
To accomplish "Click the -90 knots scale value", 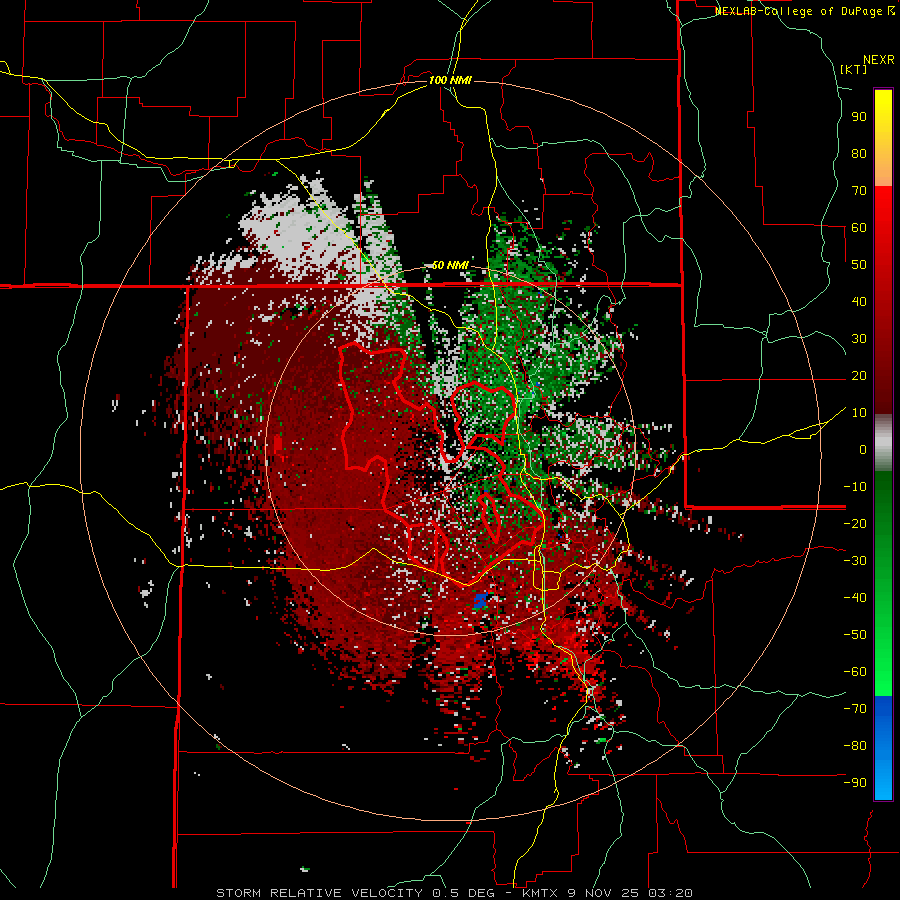I will 855,783.
